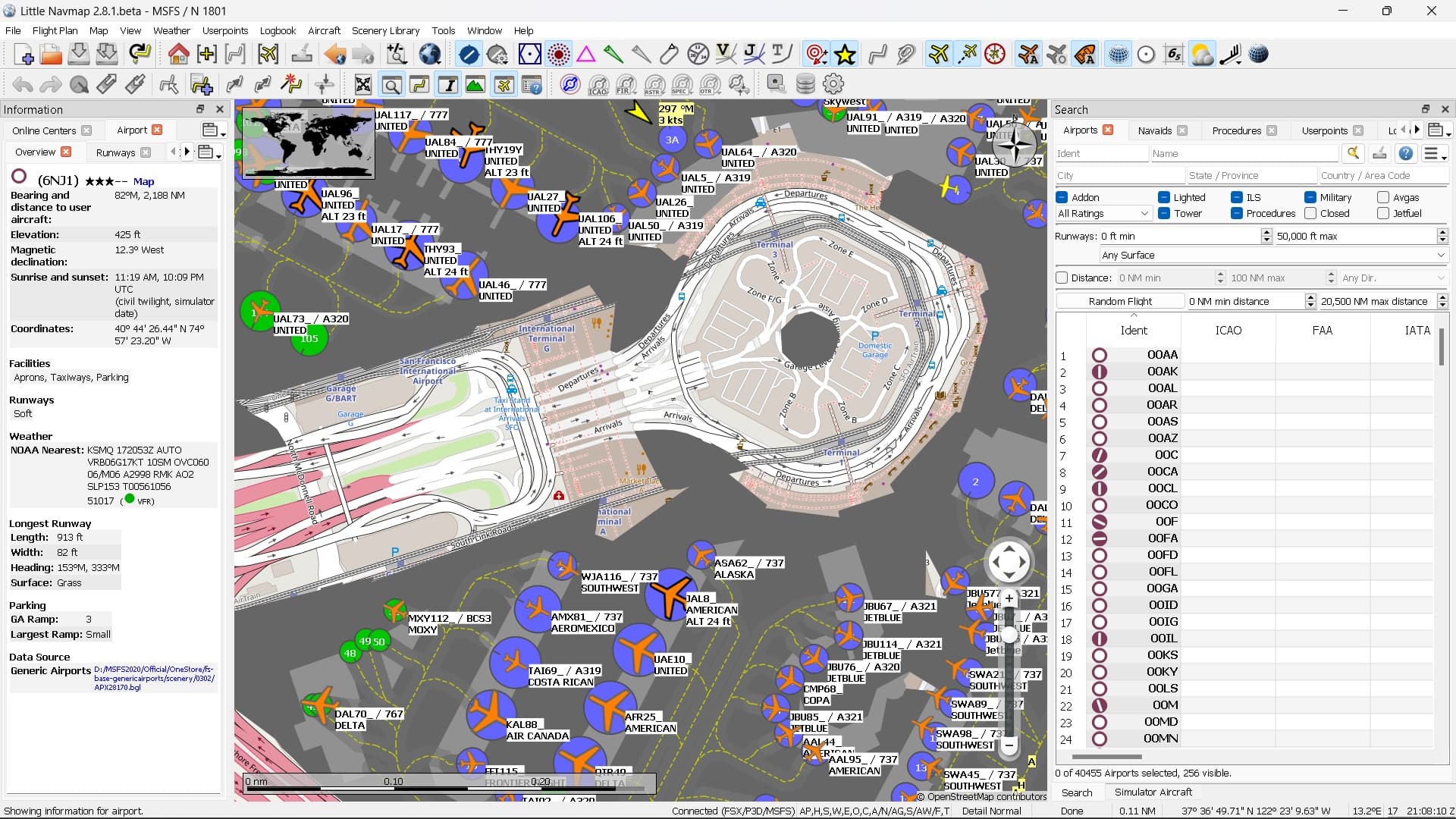Click the Map link next to 6NJ1
This screenshot has height=819, width=1456.
143,181
